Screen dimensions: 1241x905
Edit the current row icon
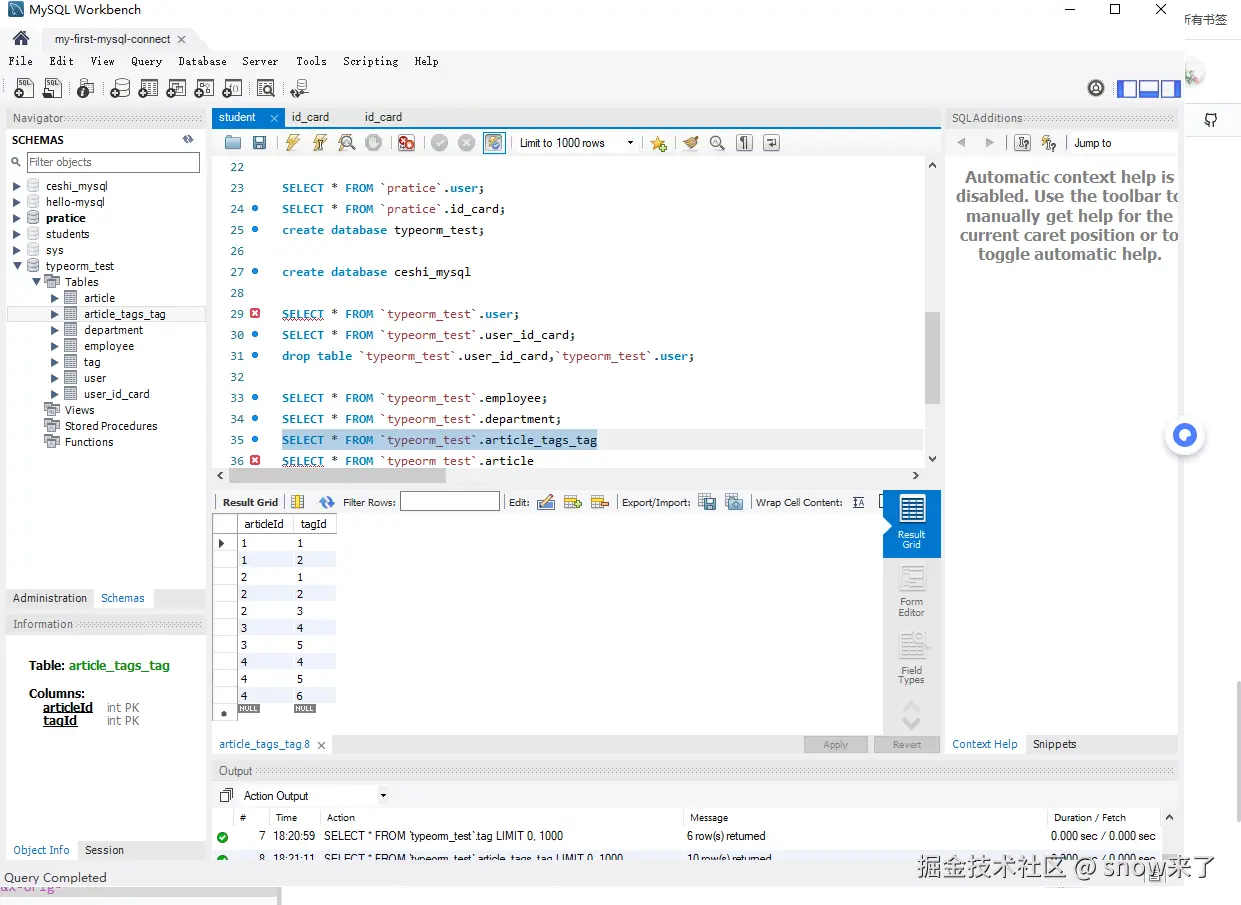(x=546, y=502)
